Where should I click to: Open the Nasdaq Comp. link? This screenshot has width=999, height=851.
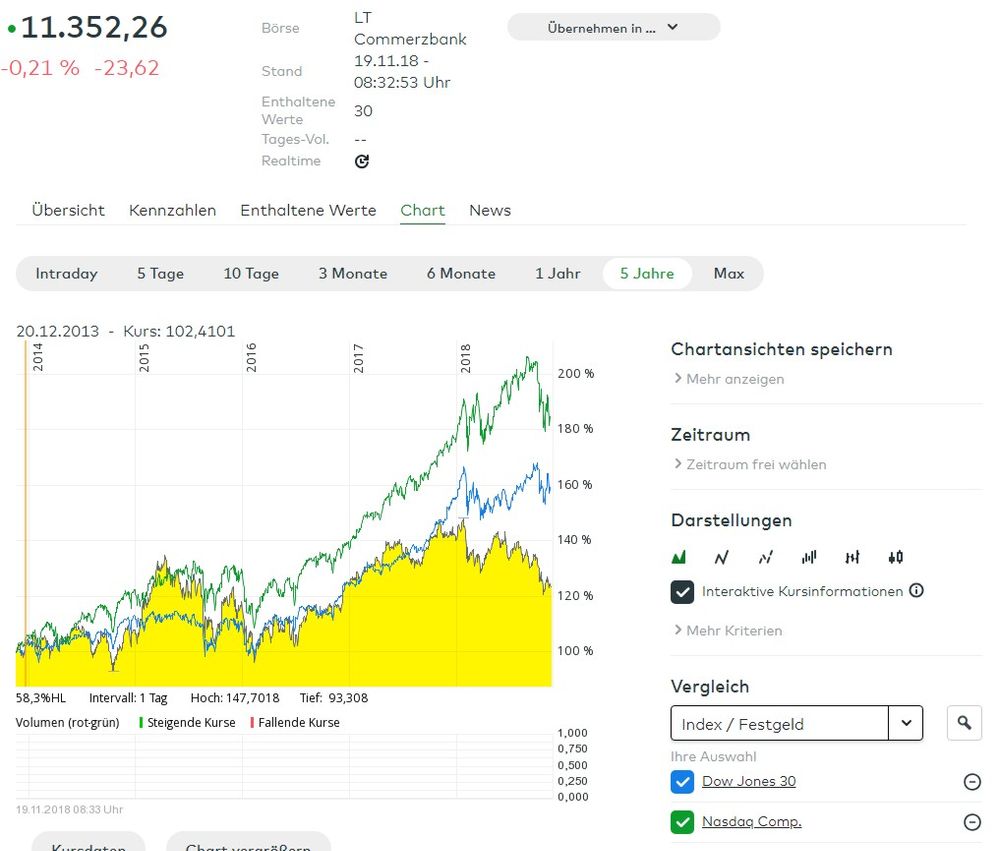point(751,822)
